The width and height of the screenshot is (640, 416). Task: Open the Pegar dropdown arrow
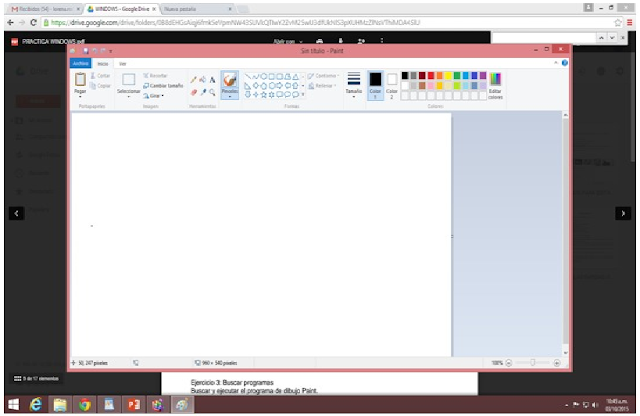point(80,97)
